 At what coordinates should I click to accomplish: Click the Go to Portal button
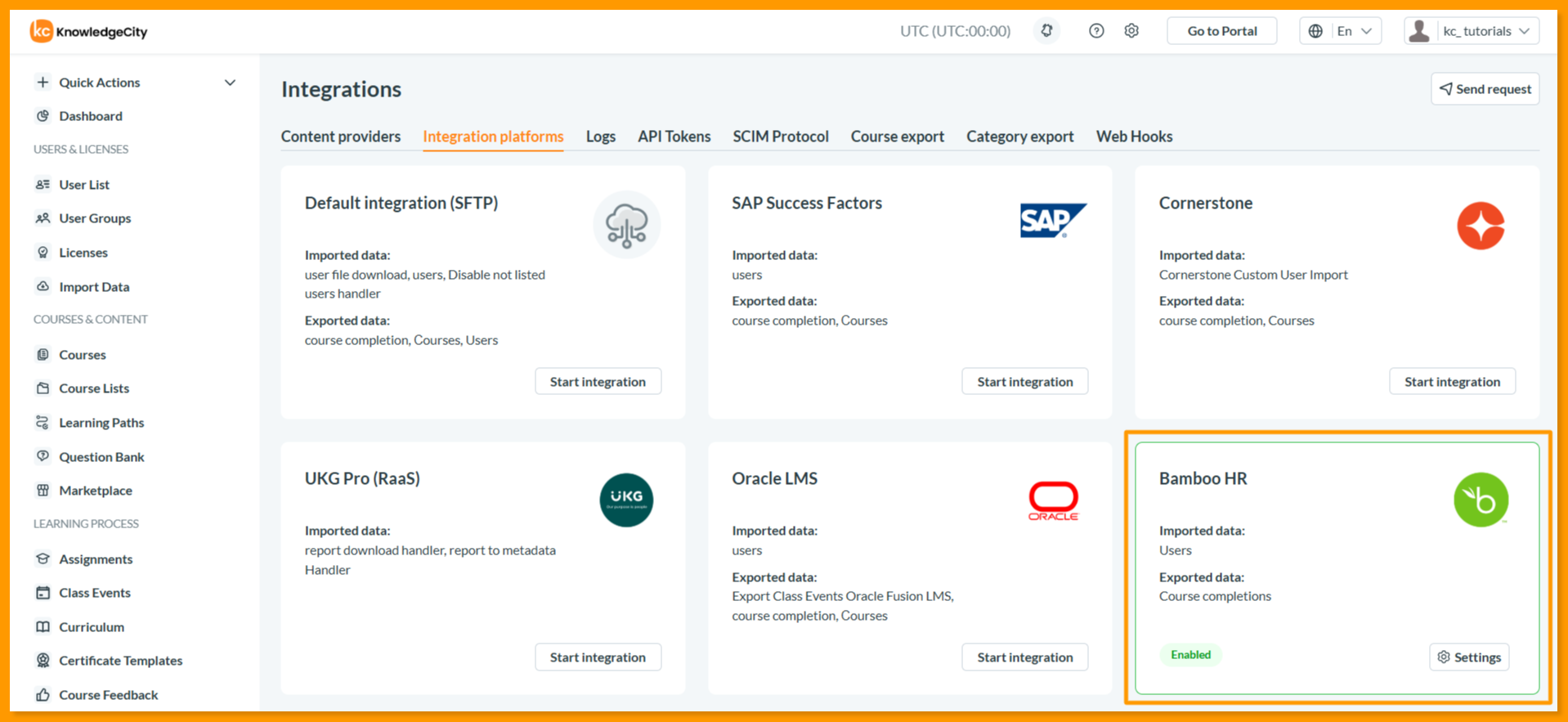[1221, 31]
